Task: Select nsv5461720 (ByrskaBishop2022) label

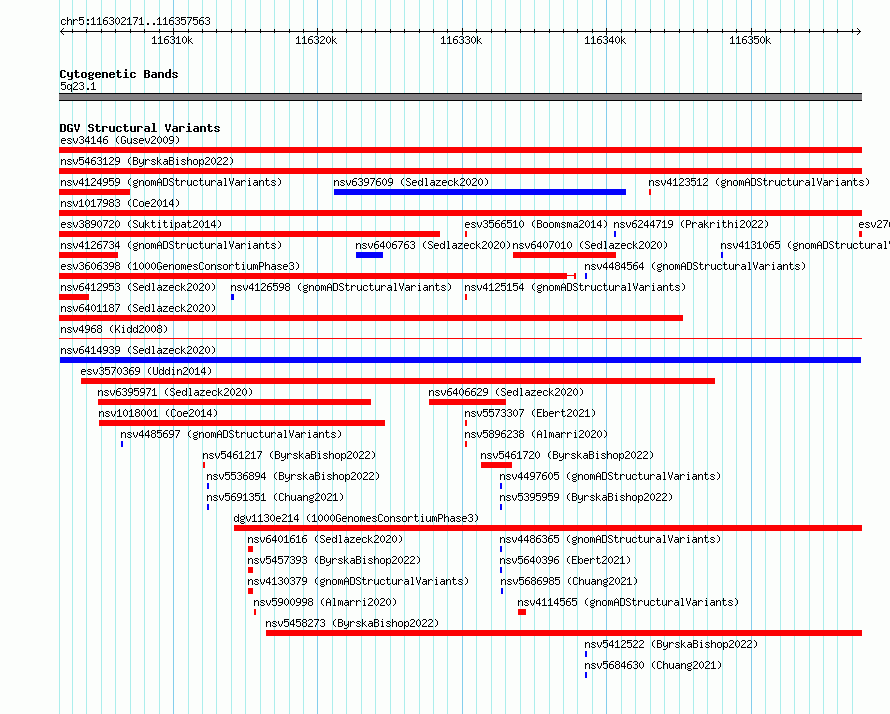Action: [567, 455]
